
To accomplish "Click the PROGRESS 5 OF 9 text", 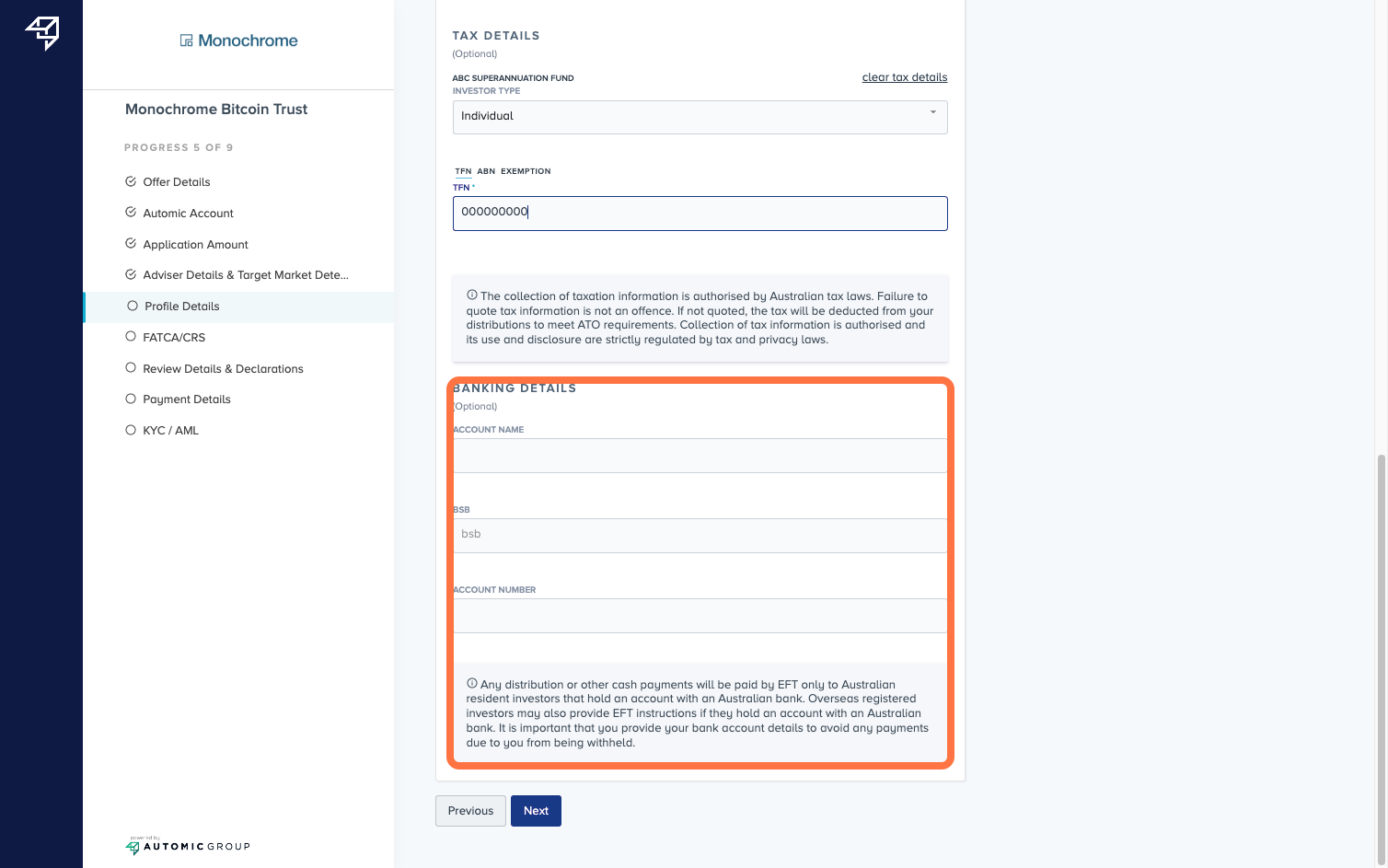I will pos(179,147).
